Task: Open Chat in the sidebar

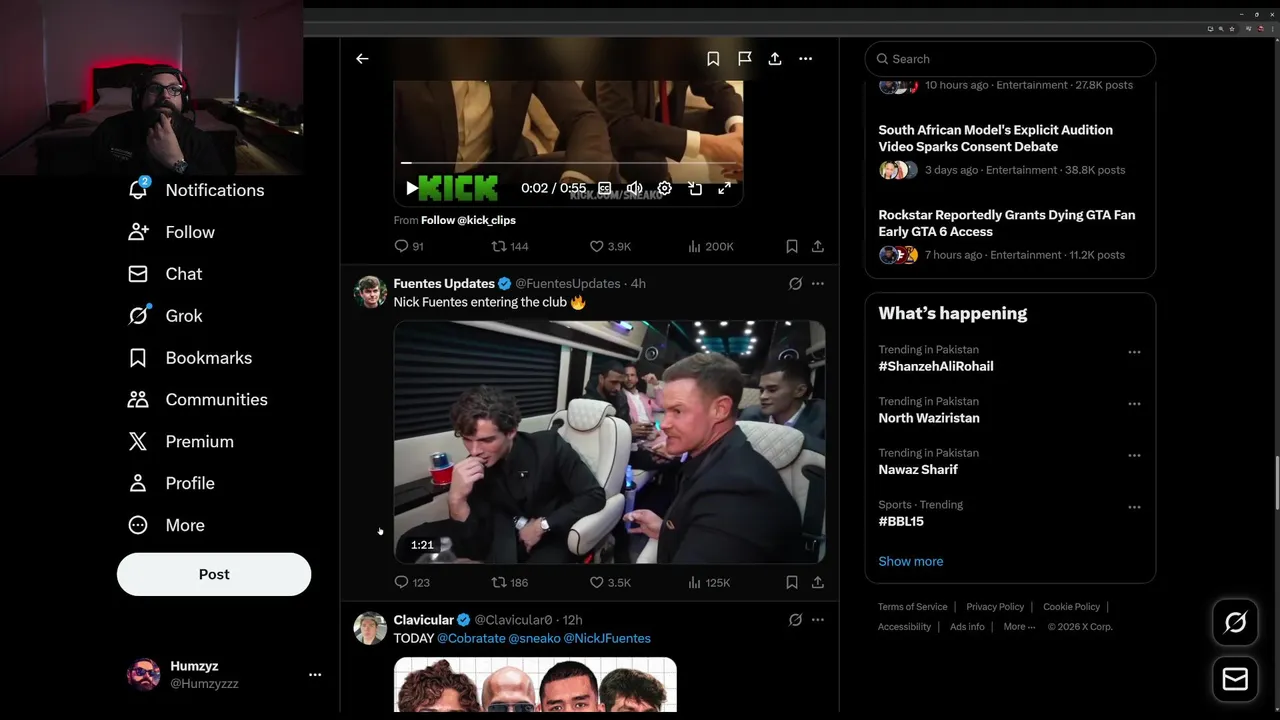Action: pos(165,274)
